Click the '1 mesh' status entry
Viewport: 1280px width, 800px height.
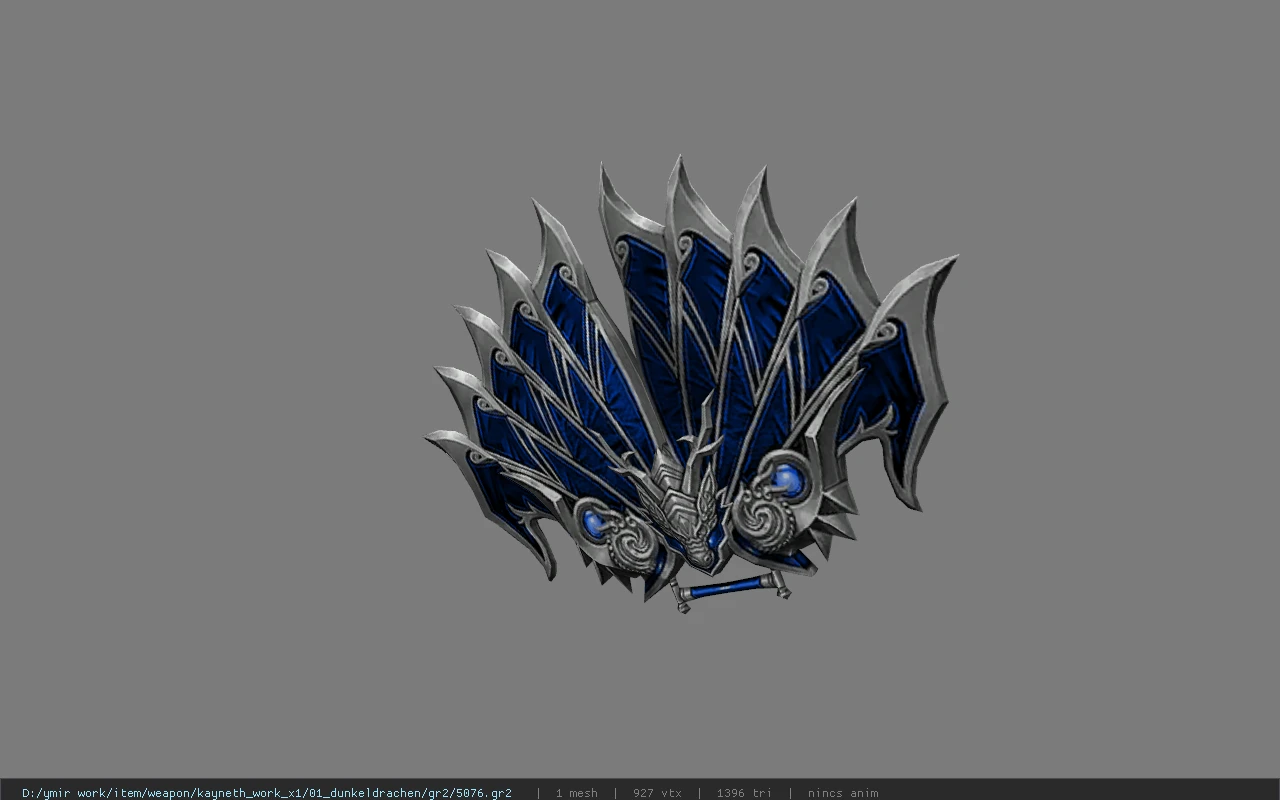(x=576, y=793)
